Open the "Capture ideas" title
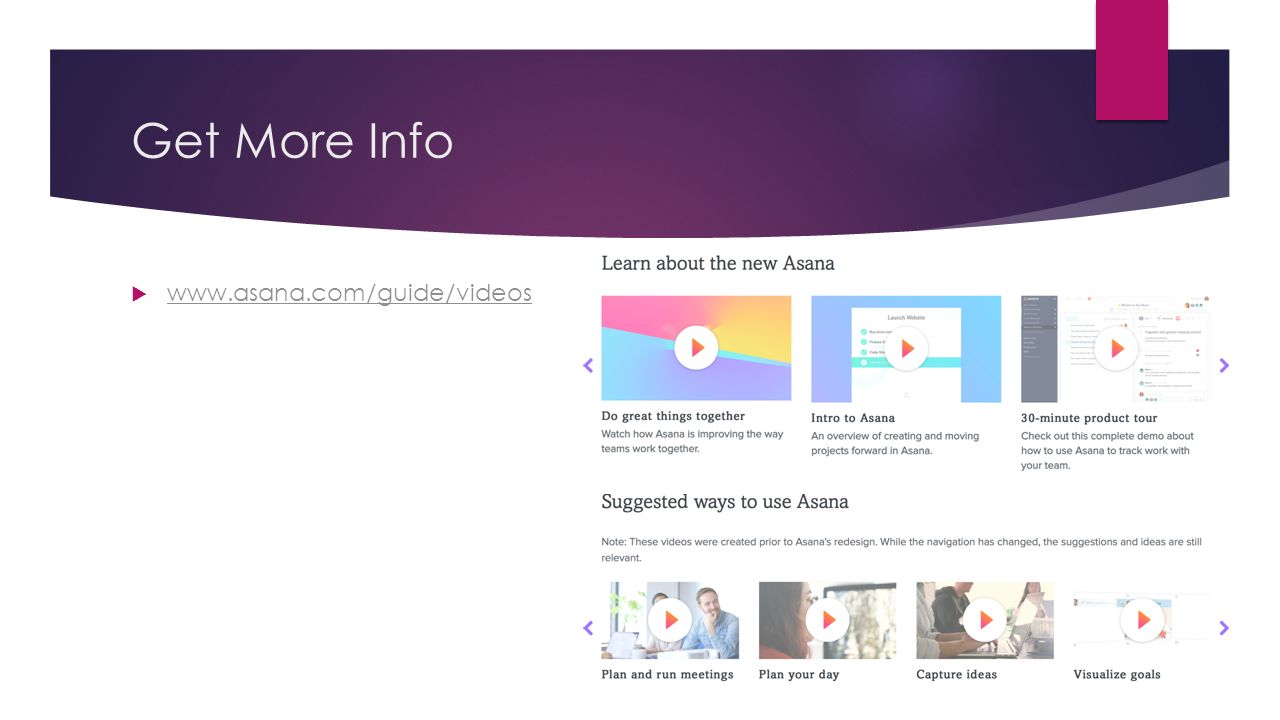The width and height of the screenshot is (1280, 720). 956,674
